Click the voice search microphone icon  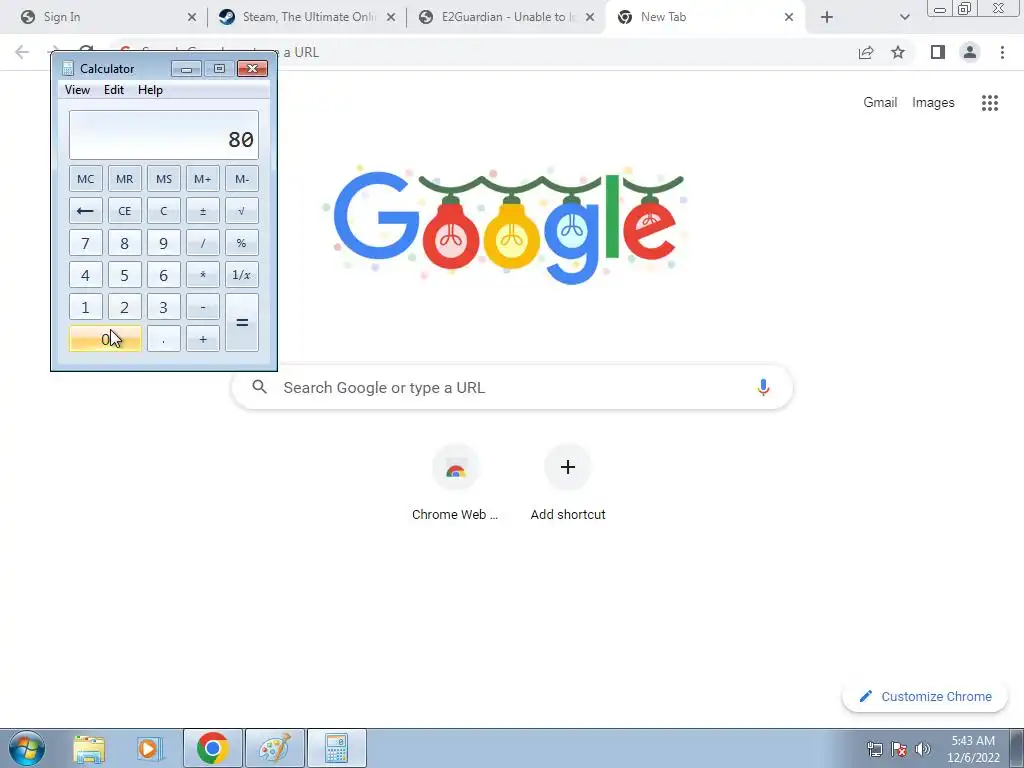763,387
